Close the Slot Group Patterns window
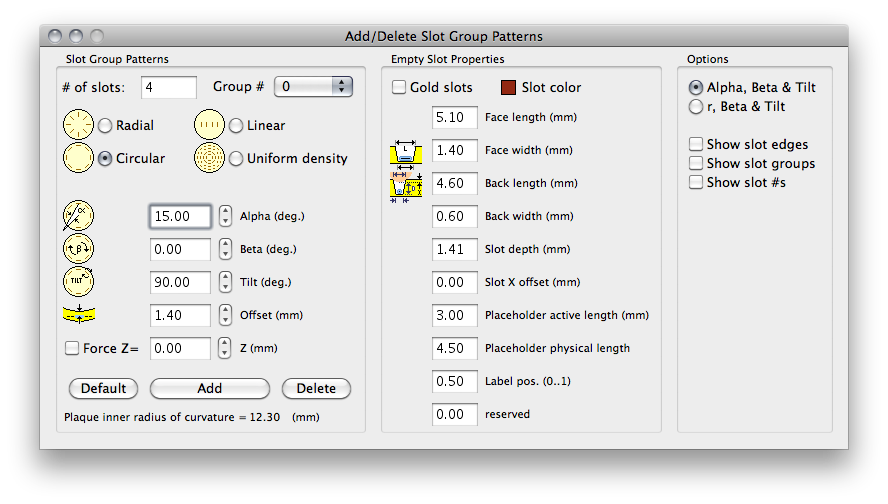The width and height of the screenshot is (888, 504). point(55,36)
